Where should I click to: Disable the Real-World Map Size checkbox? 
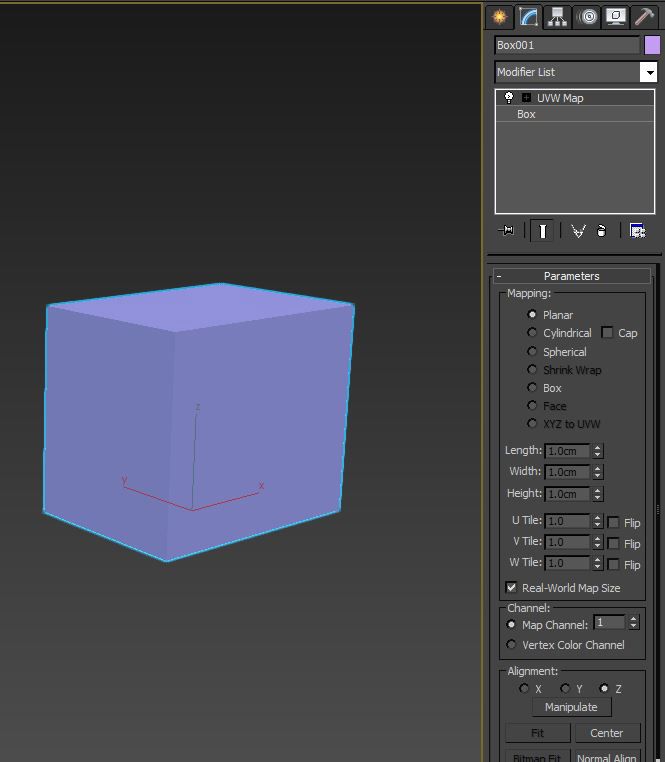(512, 588)
